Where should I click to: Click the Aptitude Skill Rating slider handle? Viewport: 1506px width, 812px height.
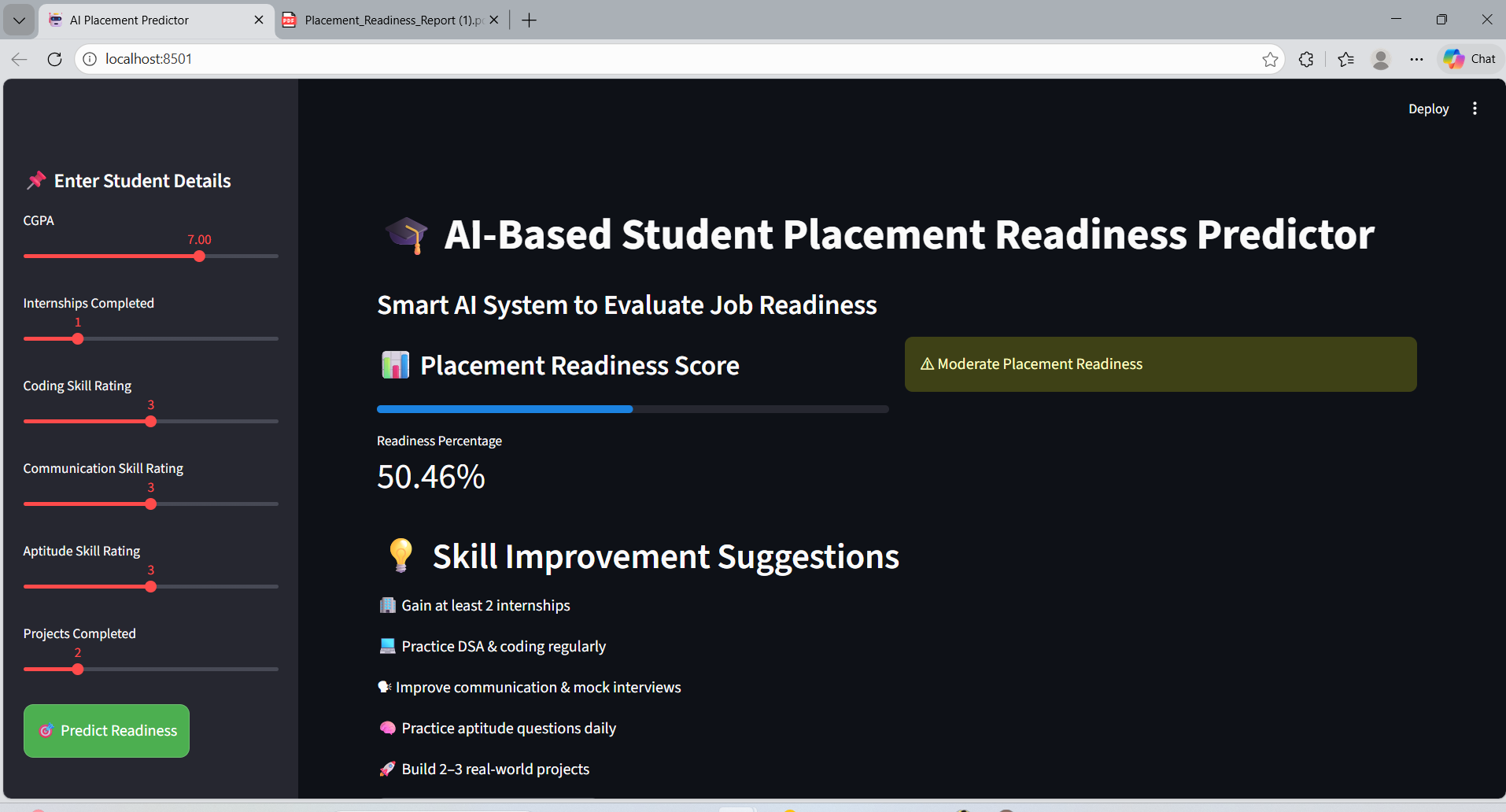tap(151, 587)
